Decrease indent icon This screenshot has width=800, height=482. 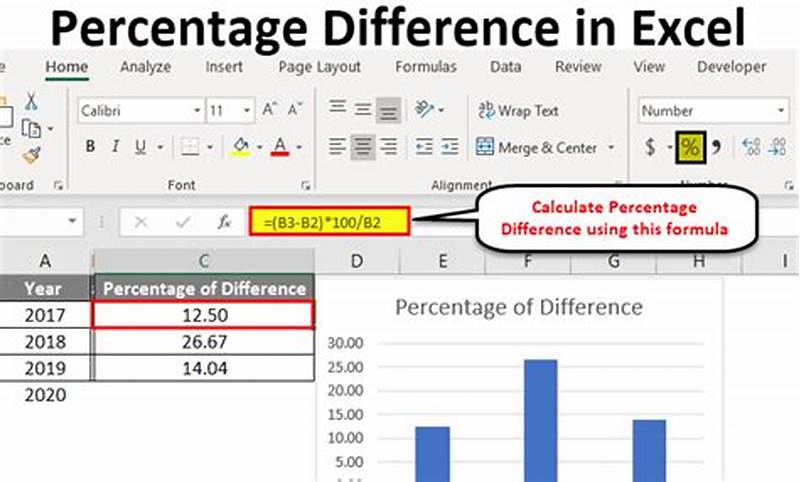(424, 147)
